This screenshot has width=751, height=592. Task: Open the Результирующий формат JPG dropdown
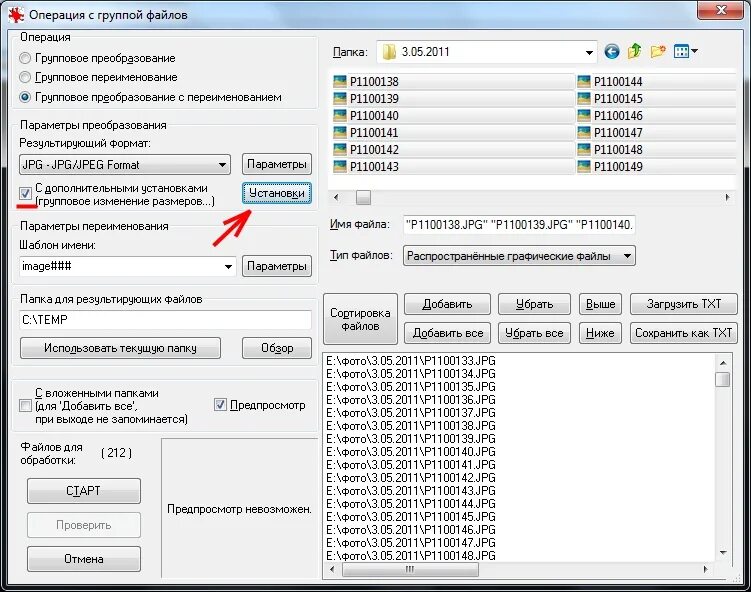point(125,165)
